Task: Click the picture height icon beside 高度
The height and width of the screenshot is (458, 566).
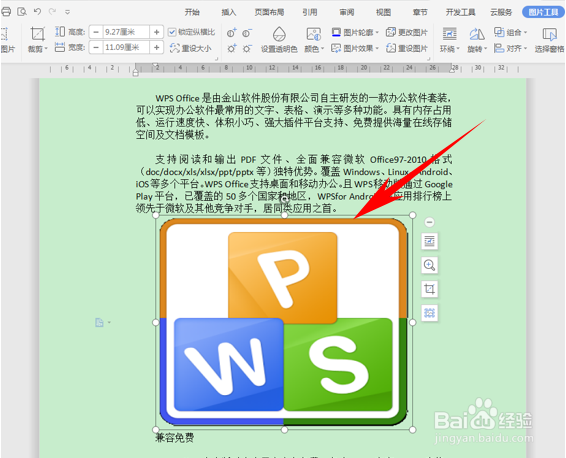Action: [x=60, y=32]
